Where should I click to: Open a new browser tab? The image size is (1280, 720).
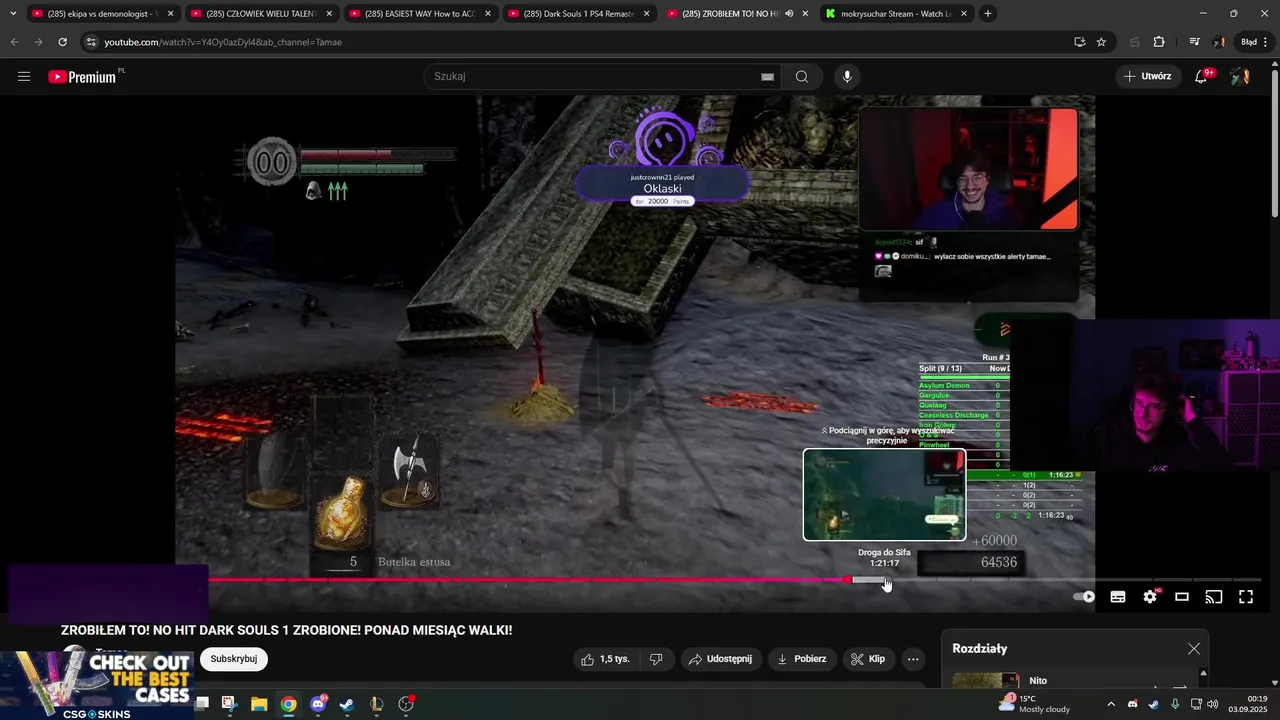988,14
